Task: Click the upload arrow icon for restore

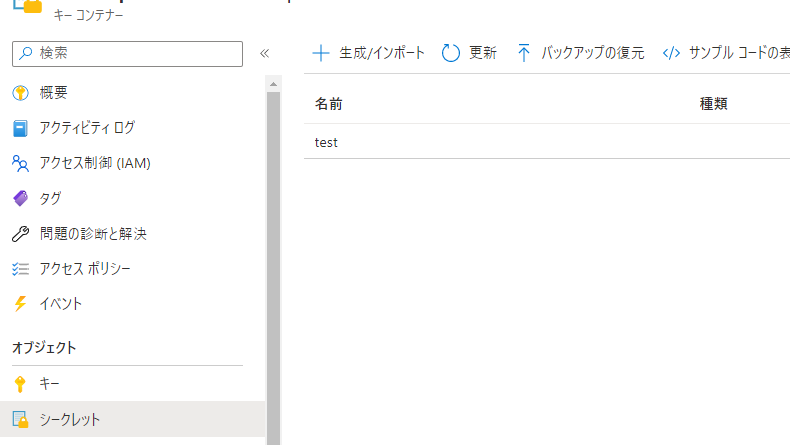Action: (524, 53)
